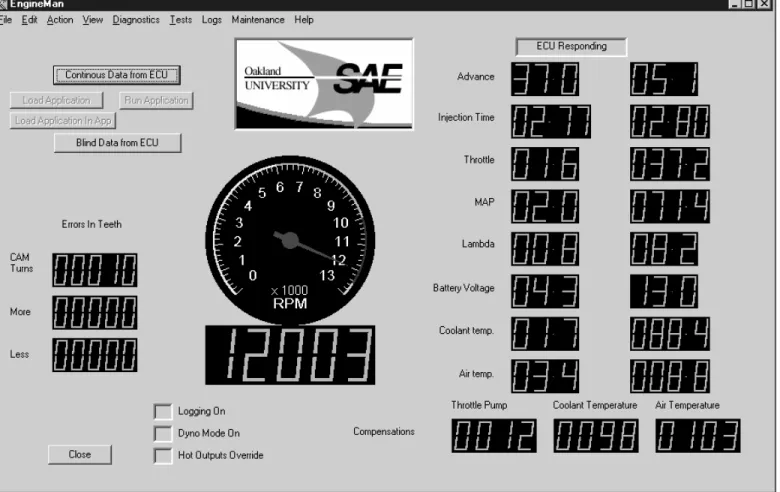Open the Action menu
The image size is (780, 492).
pyautogui.click(x=60, y=20)
